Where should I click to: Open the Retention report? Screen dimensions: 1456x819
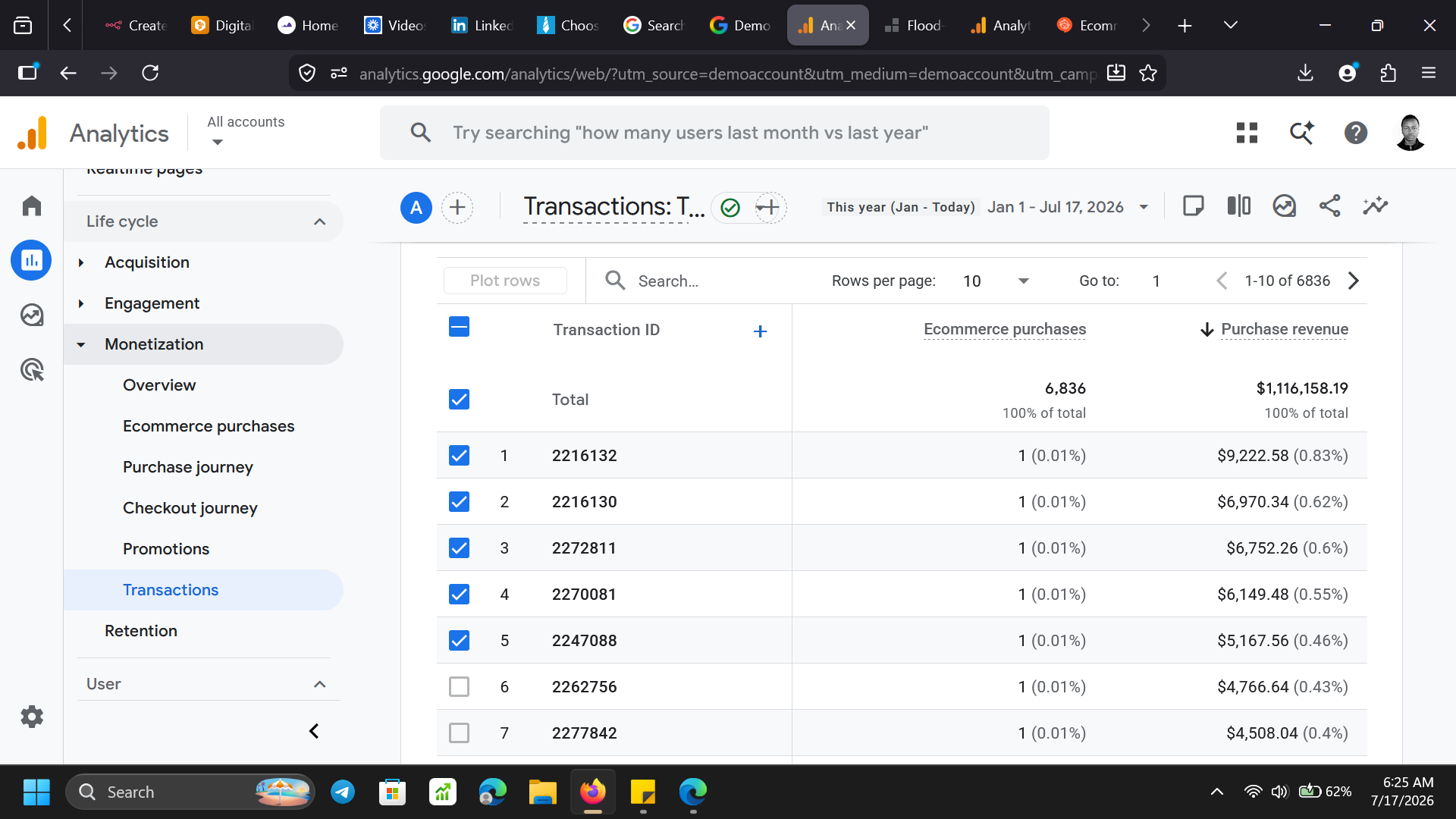coord(141,631)
